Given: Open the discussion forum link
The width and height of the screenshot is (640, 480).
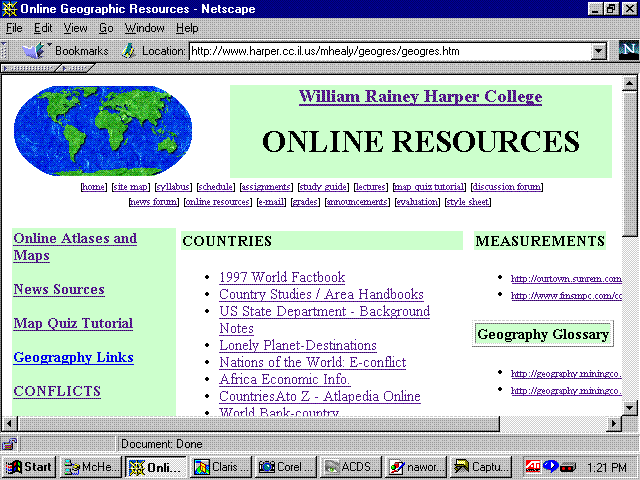Looking at the screenshot, I should (x=507, y=187).
